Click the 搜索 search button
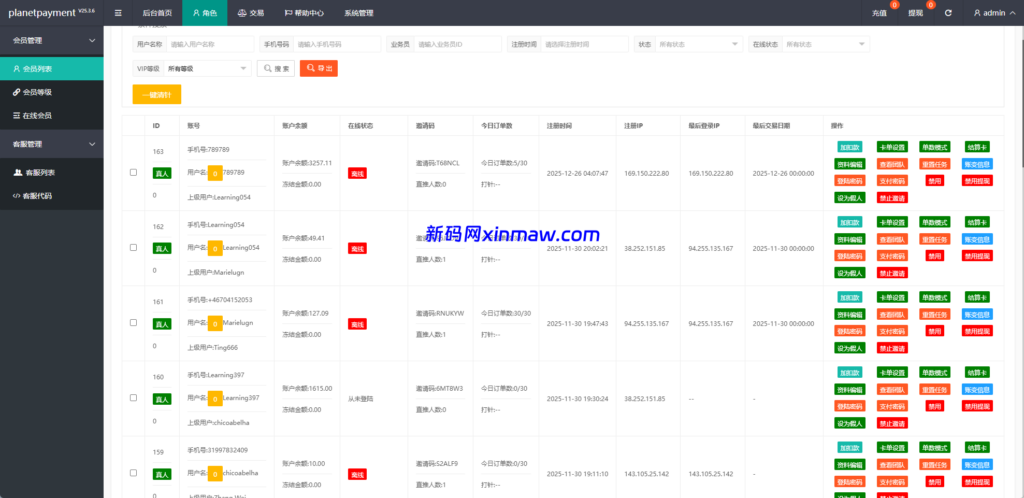 (276, 69)
